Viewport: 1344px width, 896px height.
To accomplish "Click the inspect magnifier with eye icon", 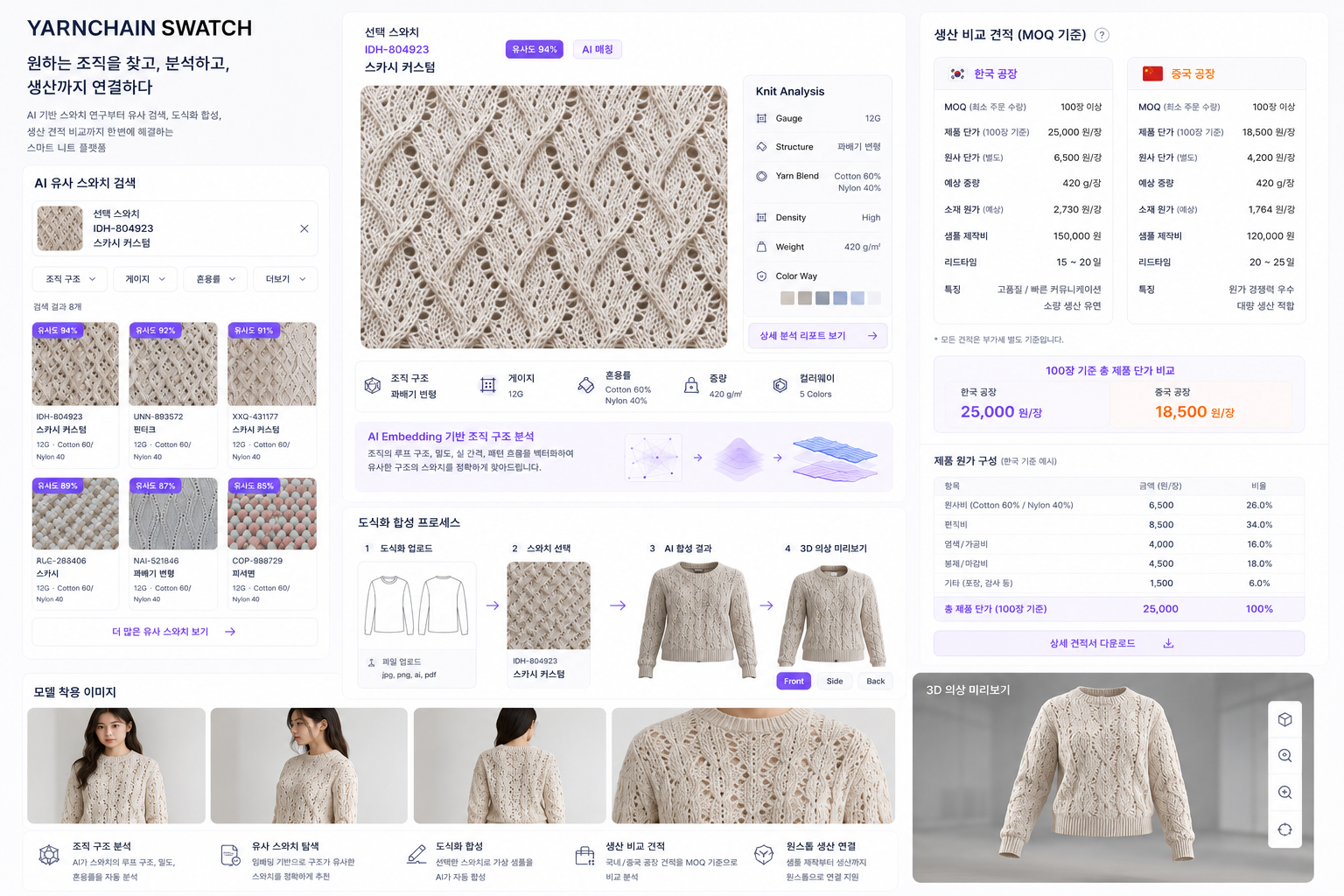I will 1284,756.
